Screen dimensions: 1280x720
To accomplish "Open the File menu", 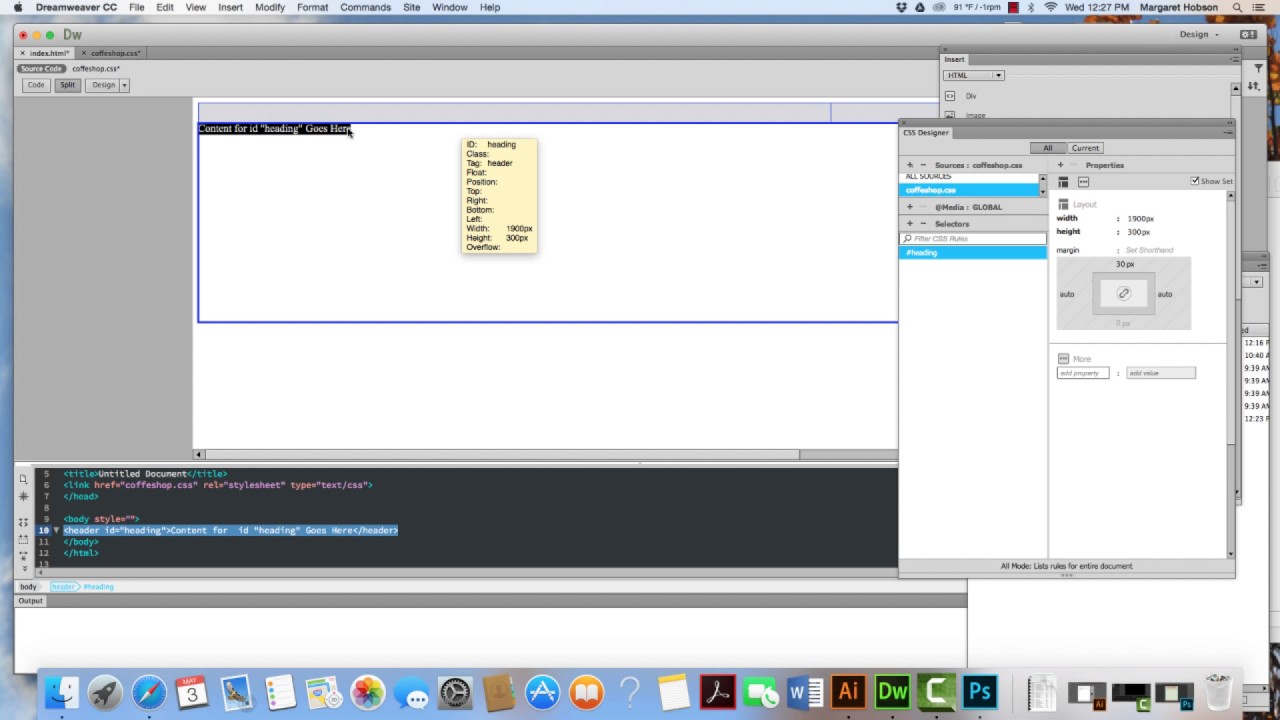I will point(136,7).
